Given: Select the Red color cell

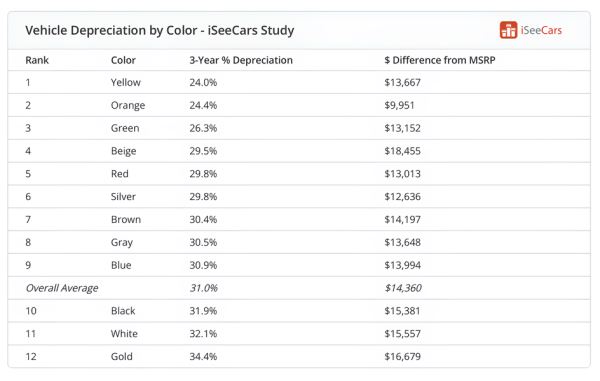Looking at the screenshot, I should pyautogui.click(x=120, y=174).
